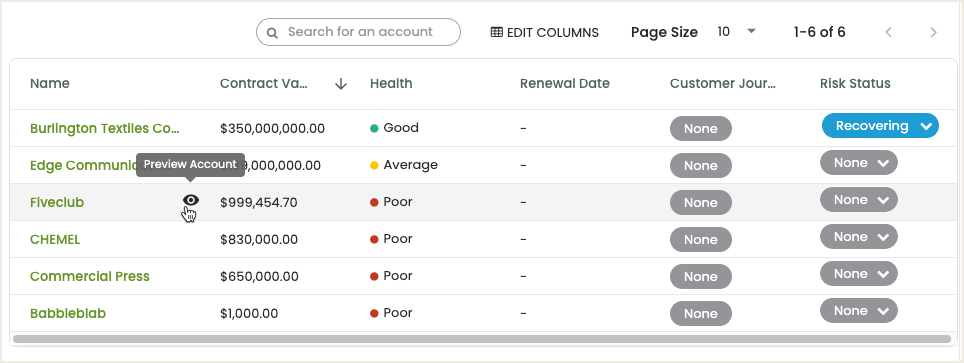This screenshot has width=964, height=363.
Task: Open the Page Size dropdown
Action: [x=737, y=31]
